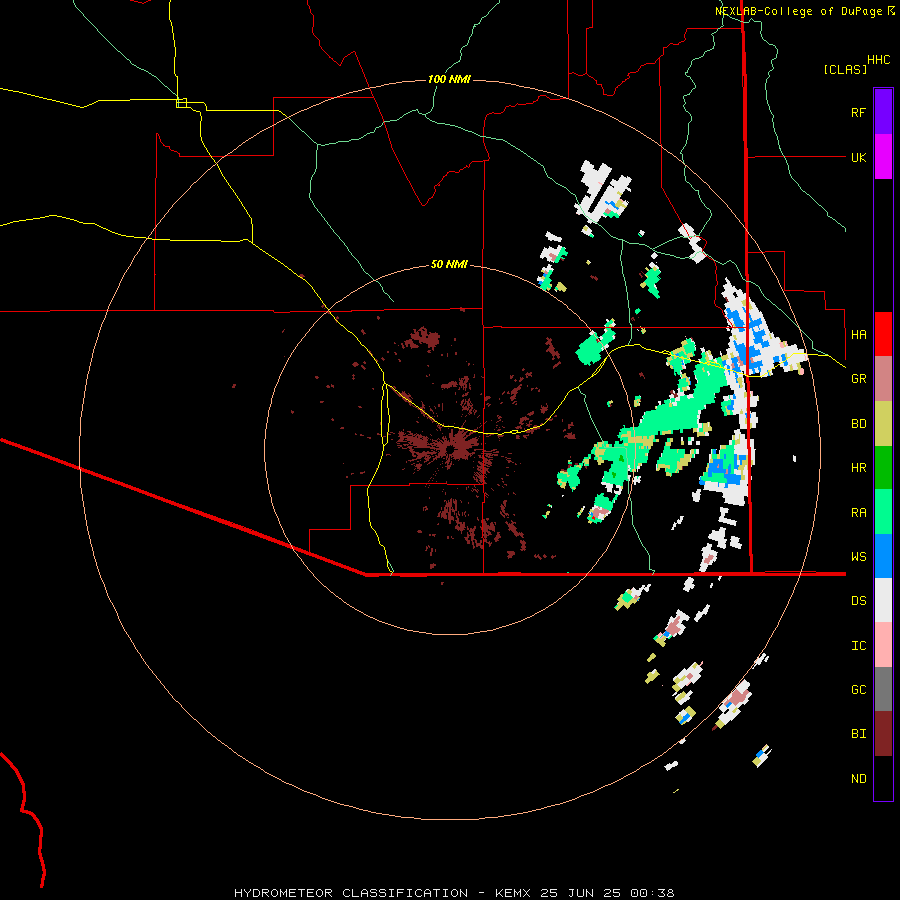
Task: Click the ND black legend swatch
Action: click(883, 778)
